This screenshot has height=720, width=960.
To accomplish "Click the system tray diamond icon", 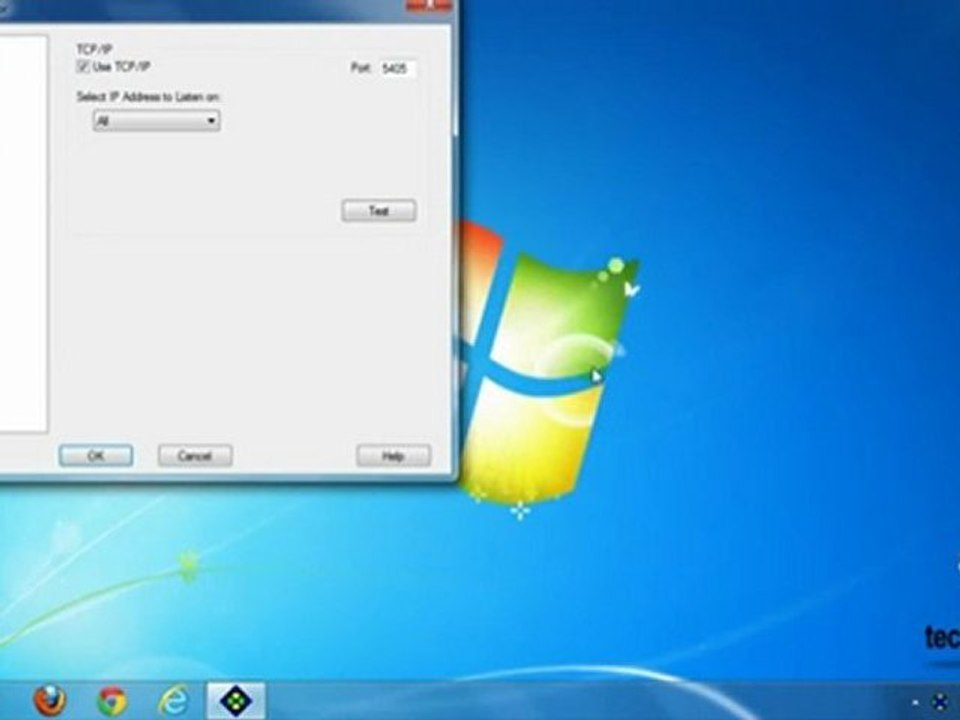I will click(x=940, y=702).
